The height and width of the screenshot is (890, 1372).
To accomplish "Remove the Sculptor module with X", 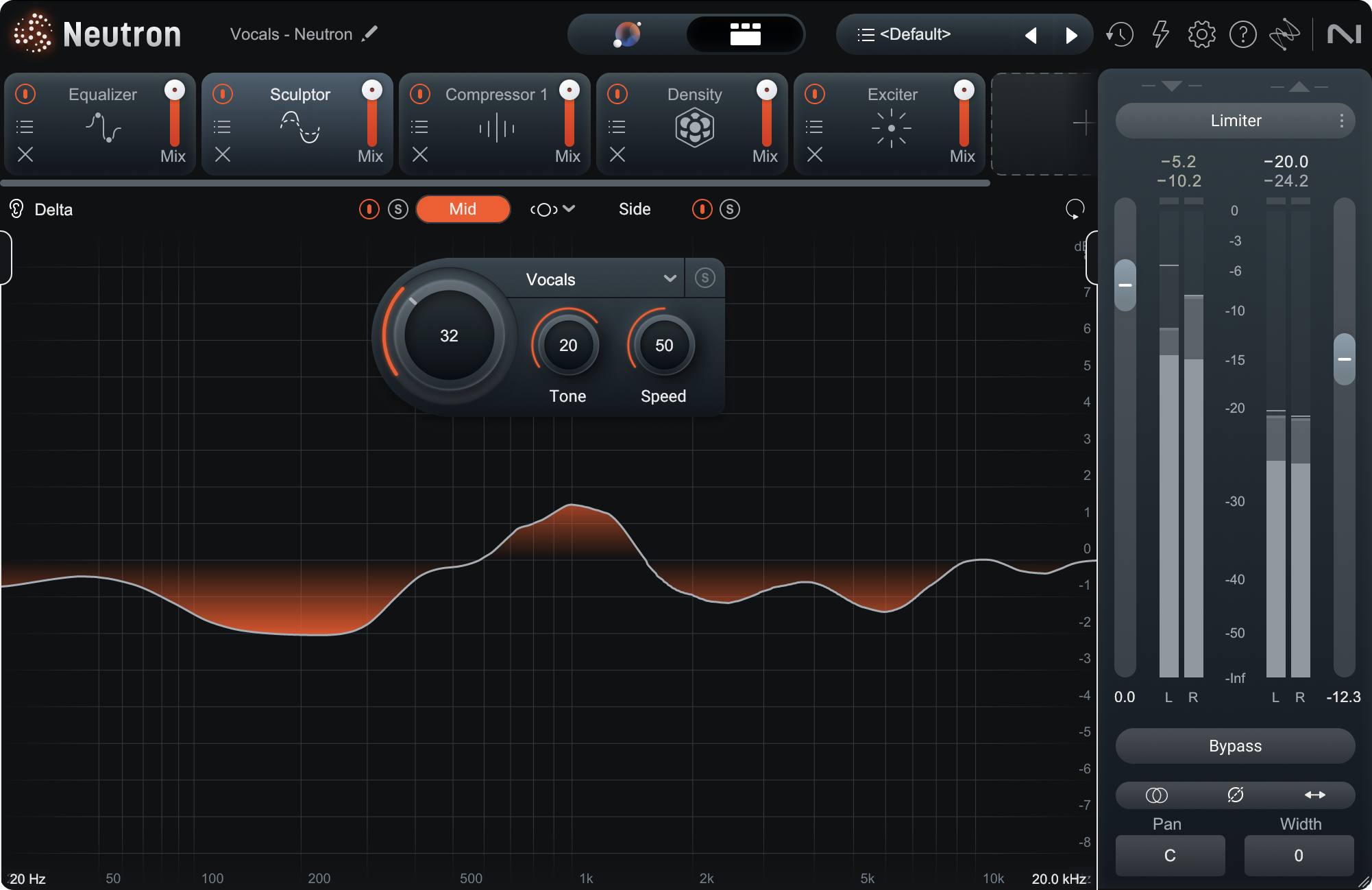I will coord(223,155).
